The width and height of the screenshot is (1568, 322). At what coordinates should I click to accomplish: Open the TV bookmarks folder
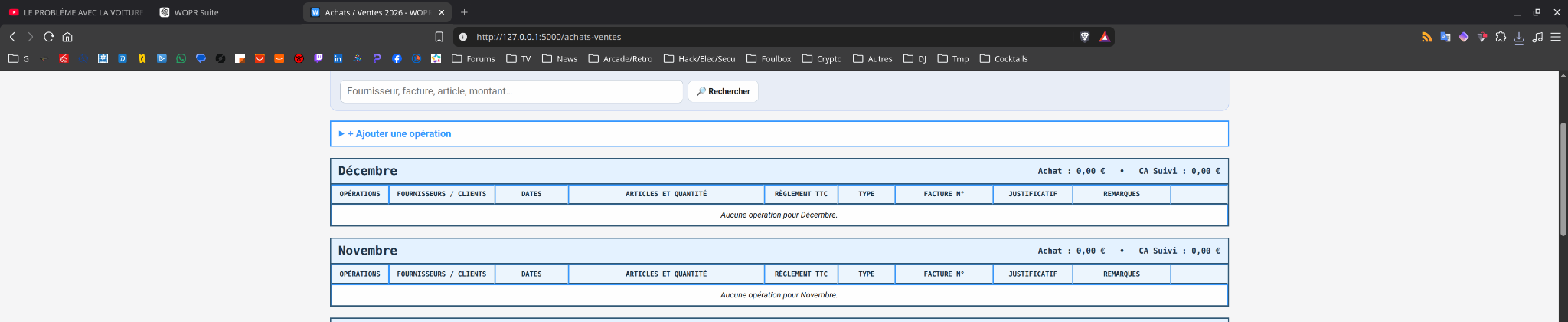[518, 58]
